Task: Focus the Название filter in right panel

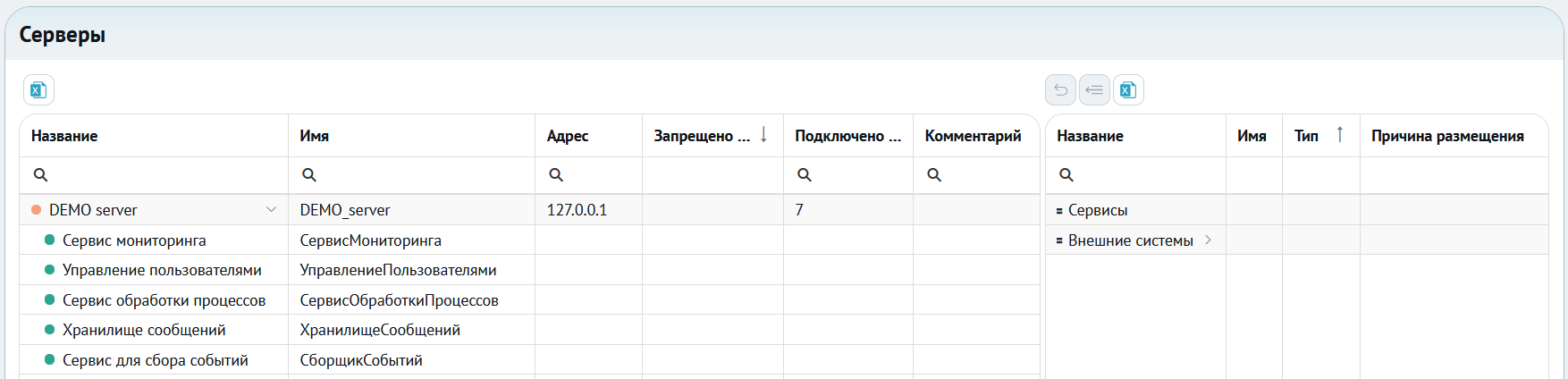Action: pyautogui.click(x=1135, y=175)
